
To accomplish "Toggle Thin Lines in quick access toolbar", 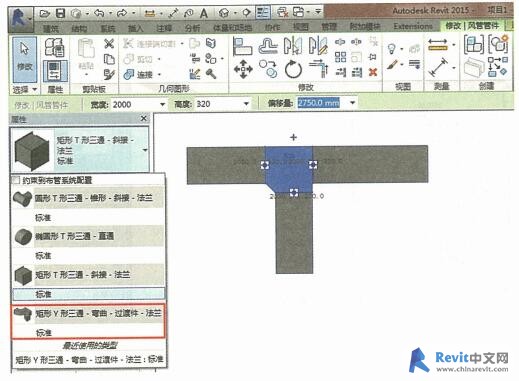I will pyautogui.click(x=263, y=13).
